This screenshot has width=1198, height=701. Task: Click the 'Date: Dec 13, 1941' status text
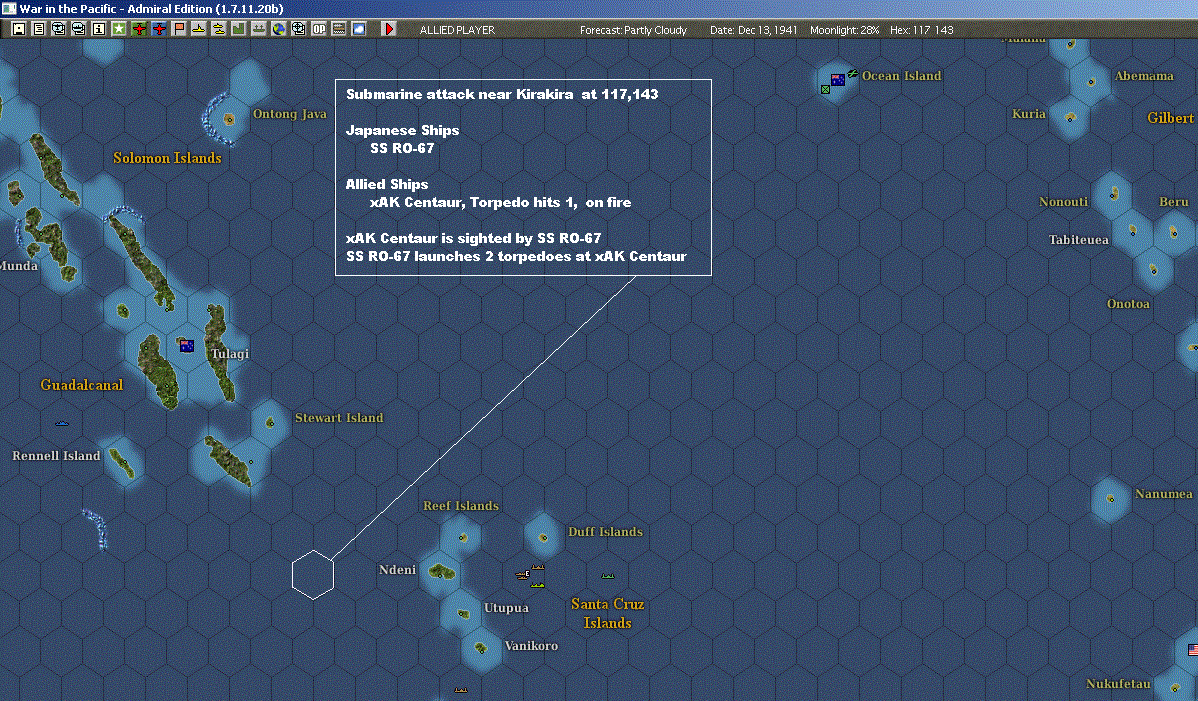tap(753, 30)
